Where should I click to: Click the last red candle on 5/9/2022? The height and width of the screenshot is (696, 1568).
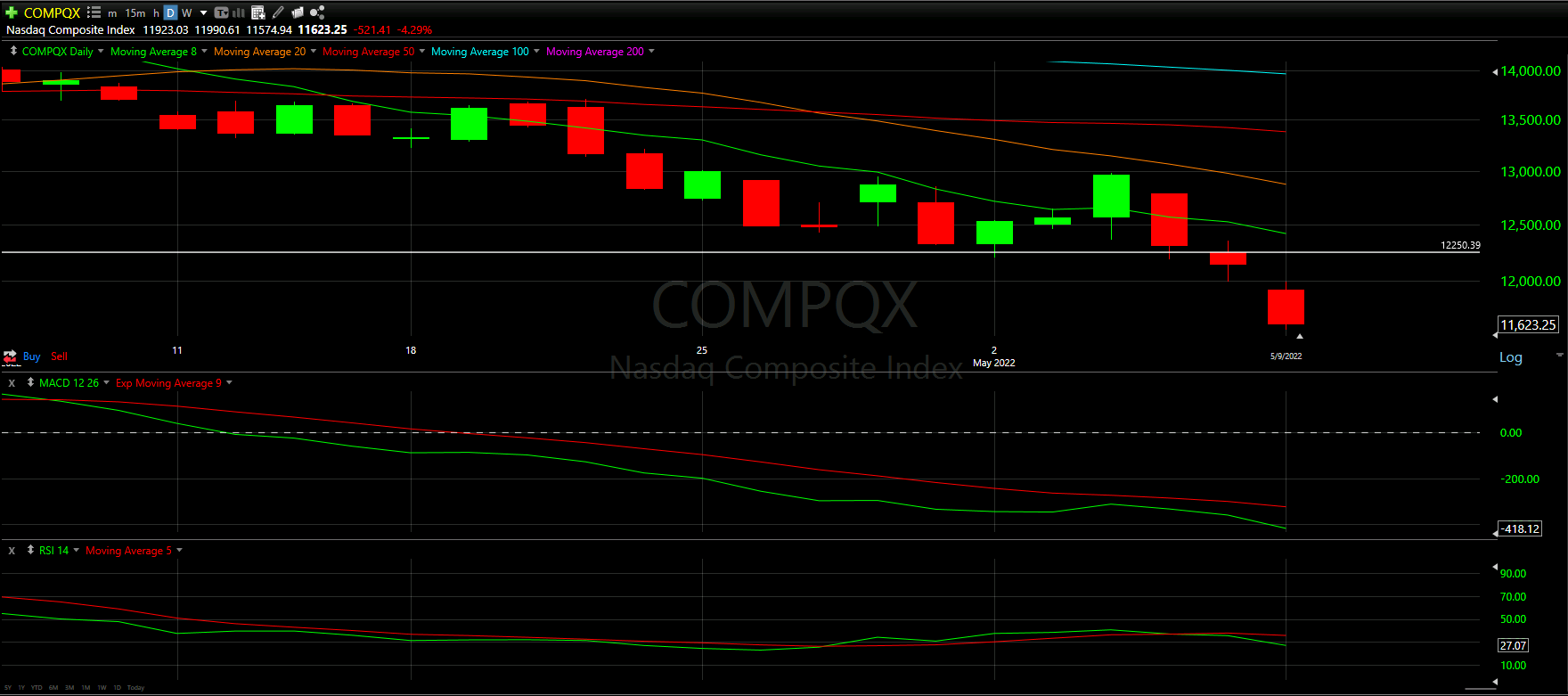tap(1286, 307)
